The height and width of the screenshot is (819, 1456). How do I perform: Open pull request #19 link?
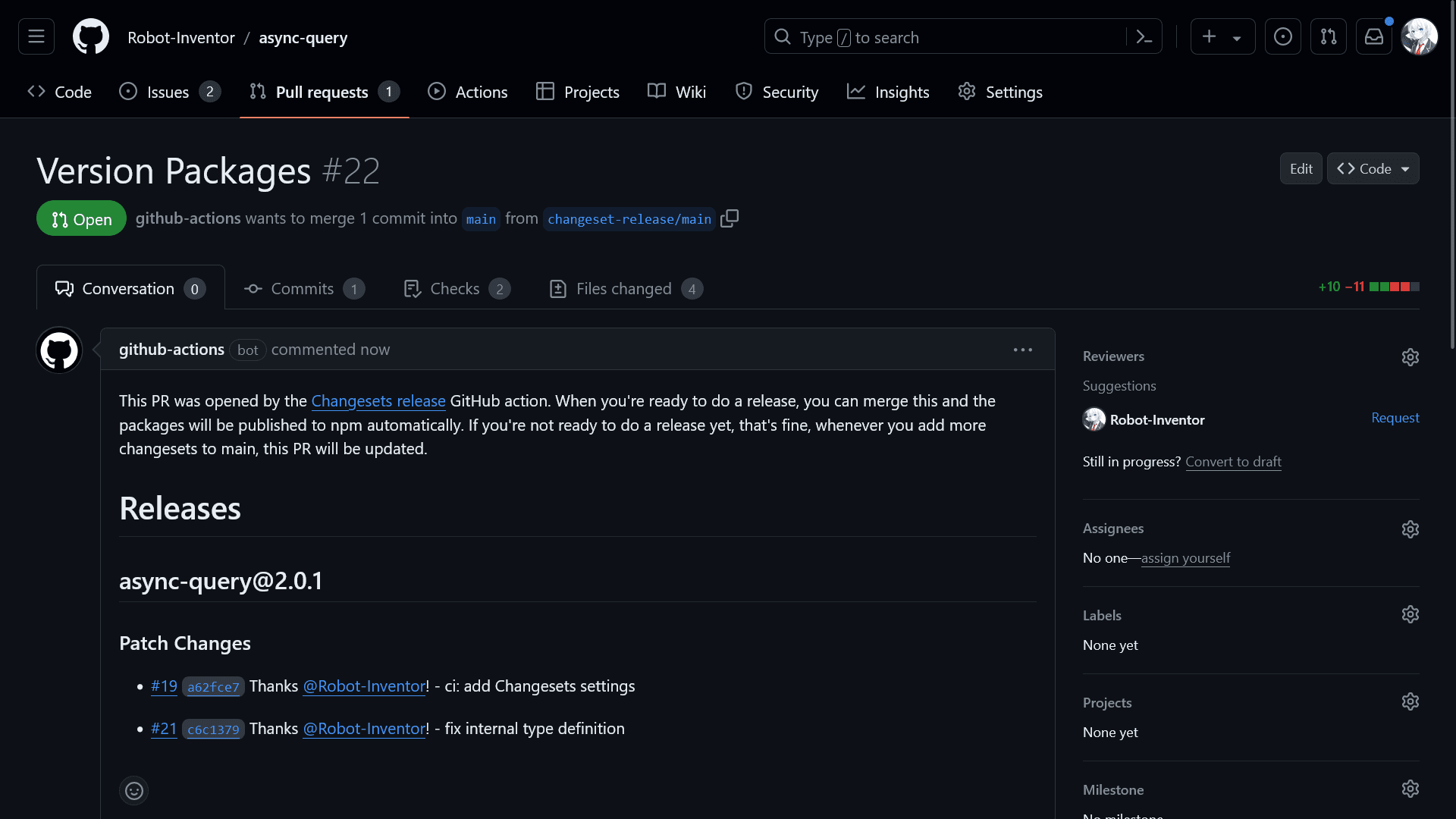[x=164, y=686]
